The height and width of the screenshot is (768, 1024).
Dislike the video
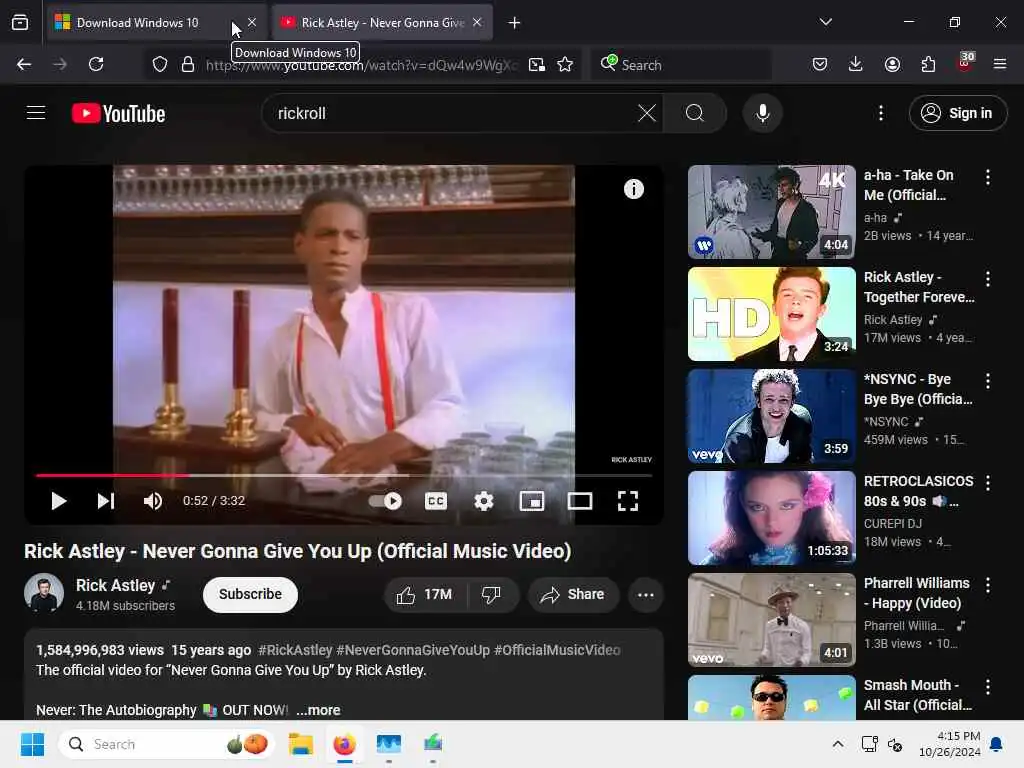(491, 594)
